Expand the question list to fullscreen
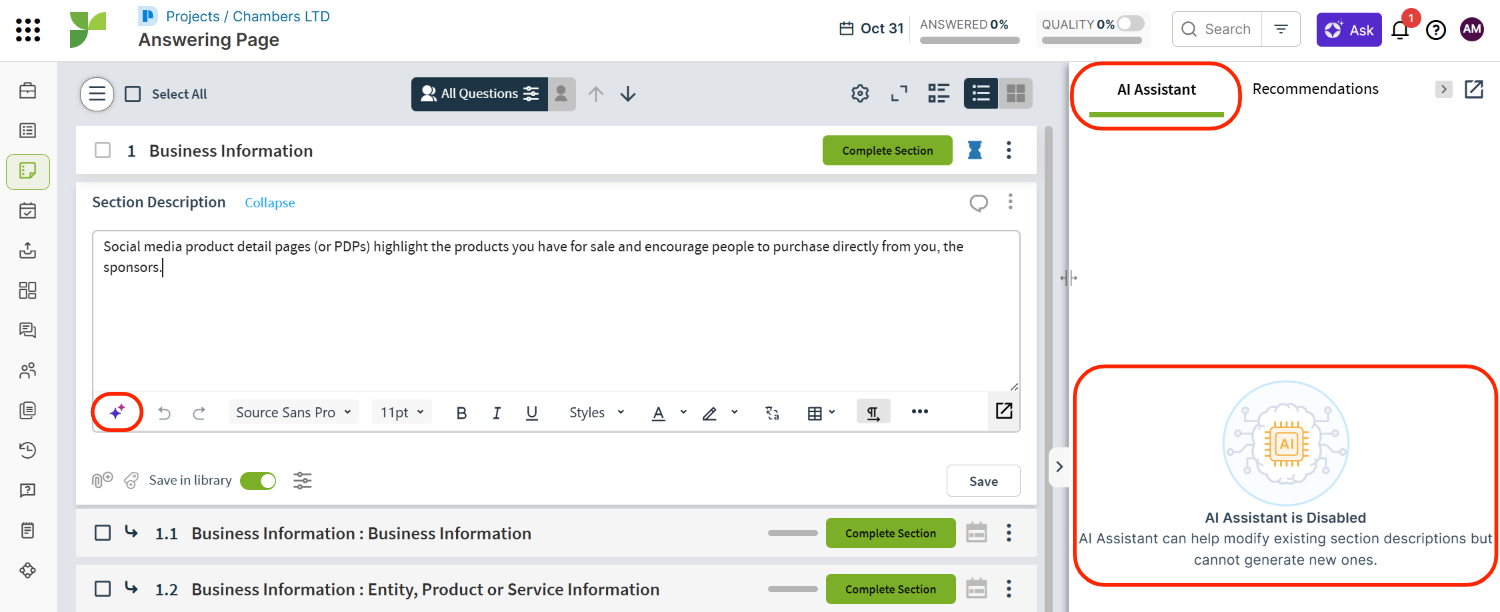The image size is (1500, 612). coord(899,94)
